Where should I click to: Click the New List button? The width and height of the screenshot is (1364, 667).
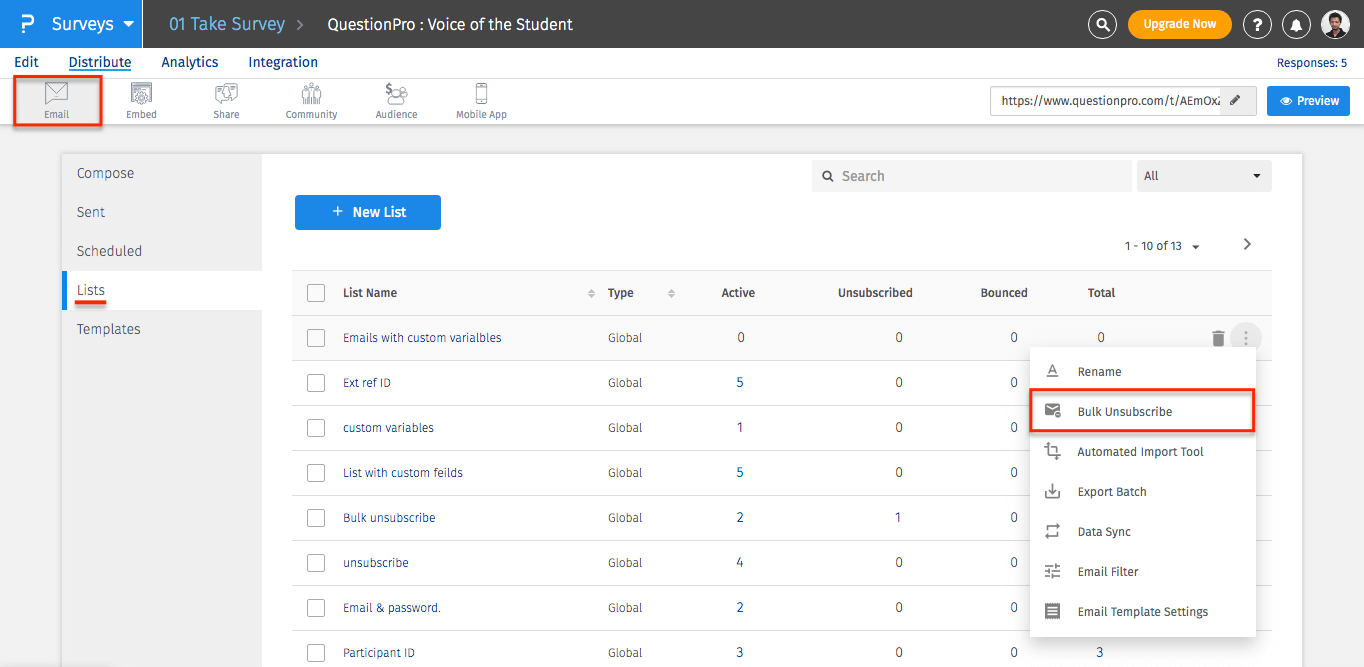tap(368, 212)
